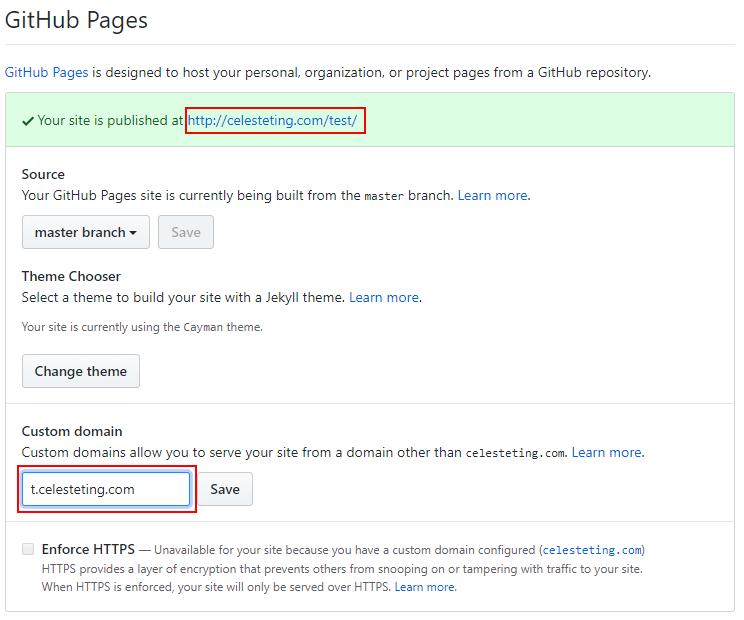Open Learn more link about custom domains
The image size is (744, 620).
tap(606, 453)
